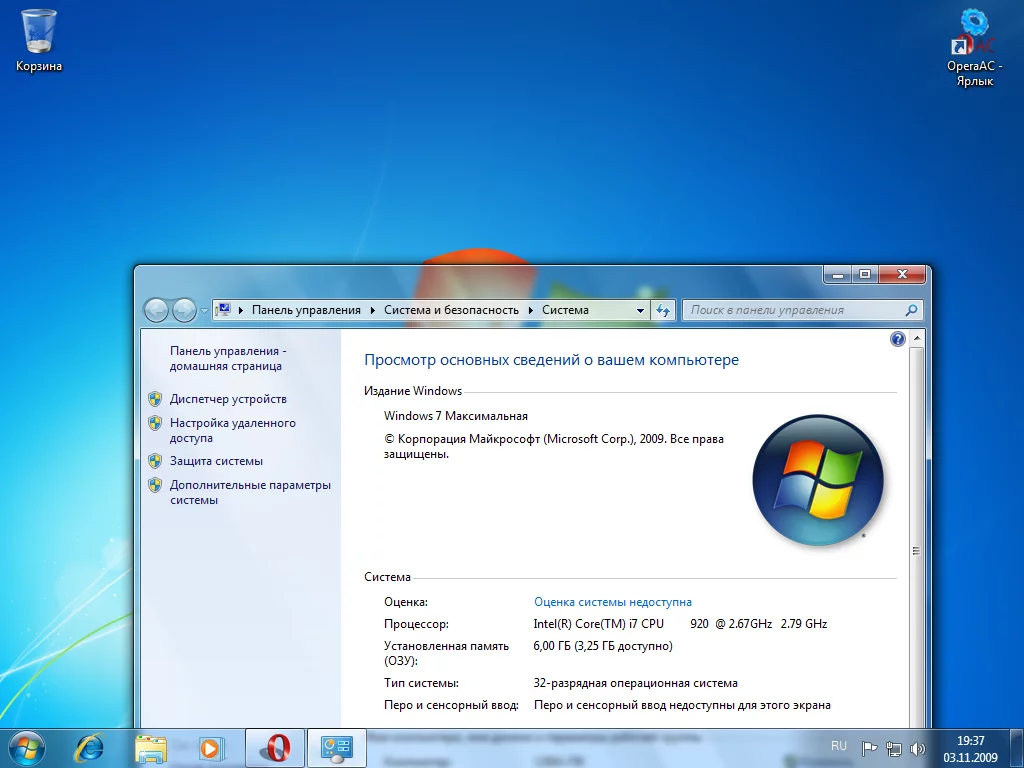Open network tray icon

[893, 748]
